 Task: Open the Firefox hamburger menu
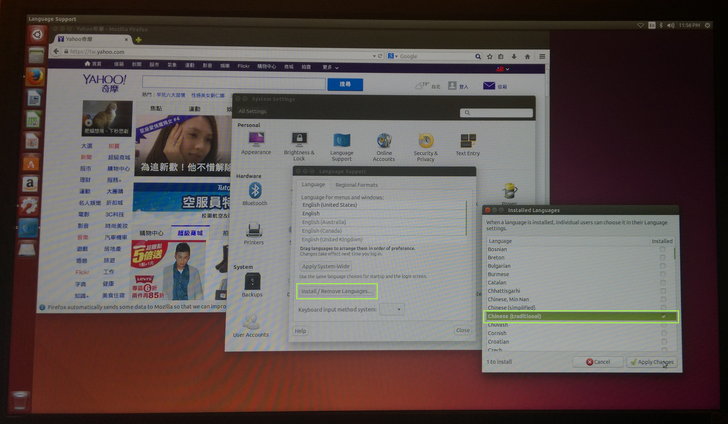542,57
